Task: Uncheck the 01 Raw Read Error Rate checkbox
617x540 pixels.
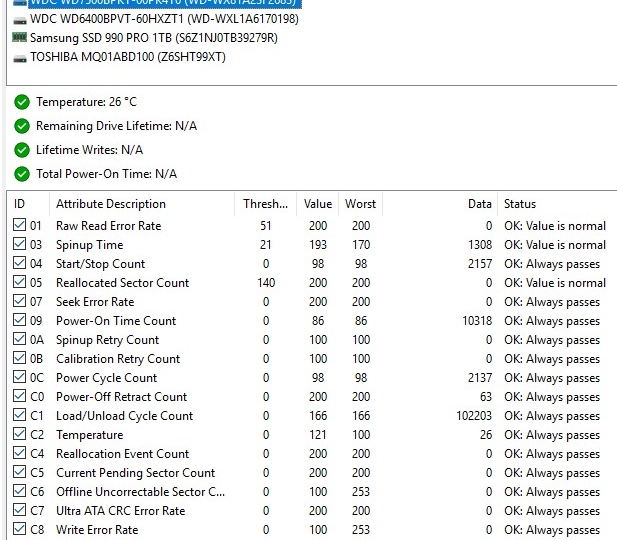Action: (x=19, y=226)
